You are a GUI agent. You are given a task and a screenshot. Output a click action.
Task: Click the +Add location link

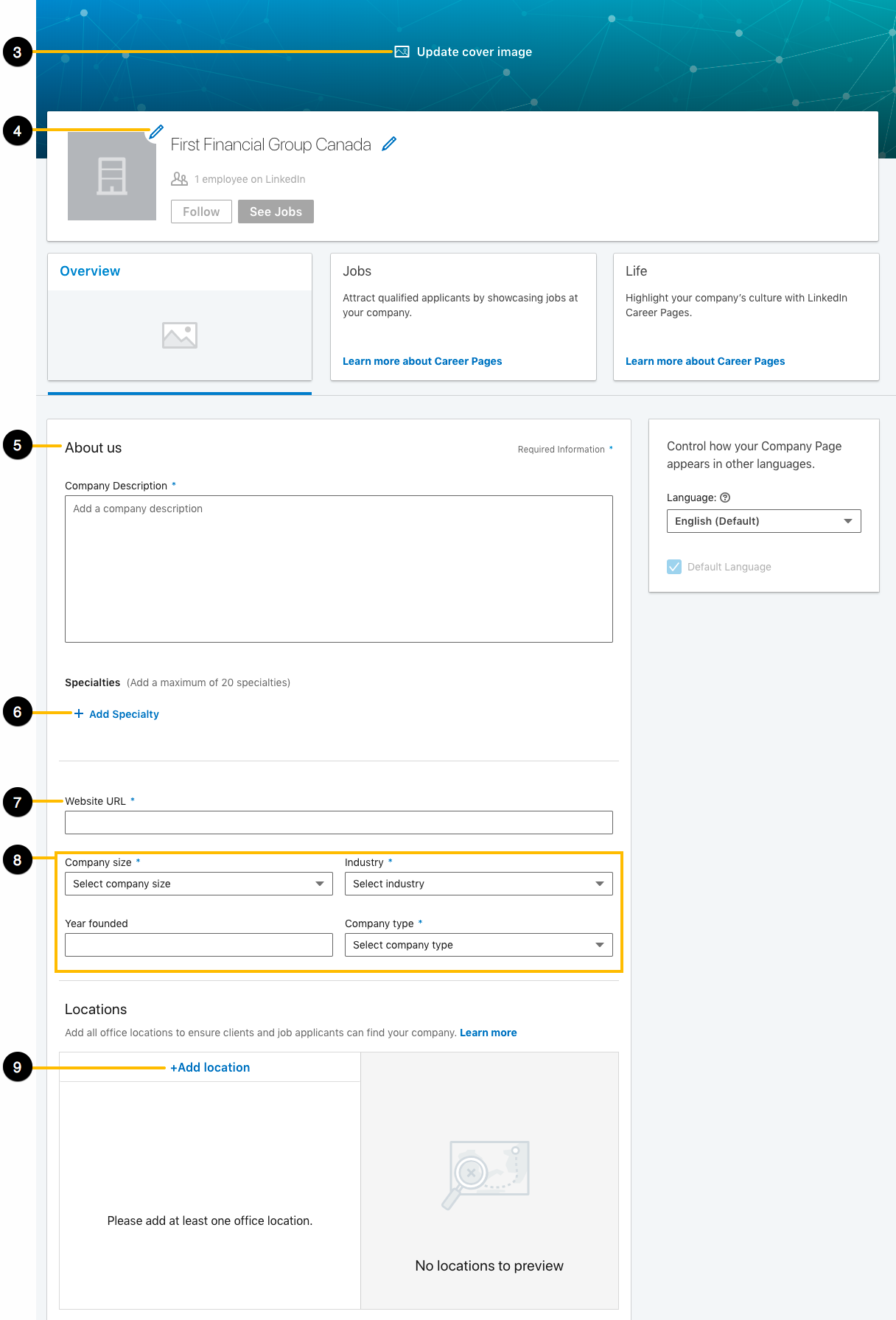pos(210,1067)
